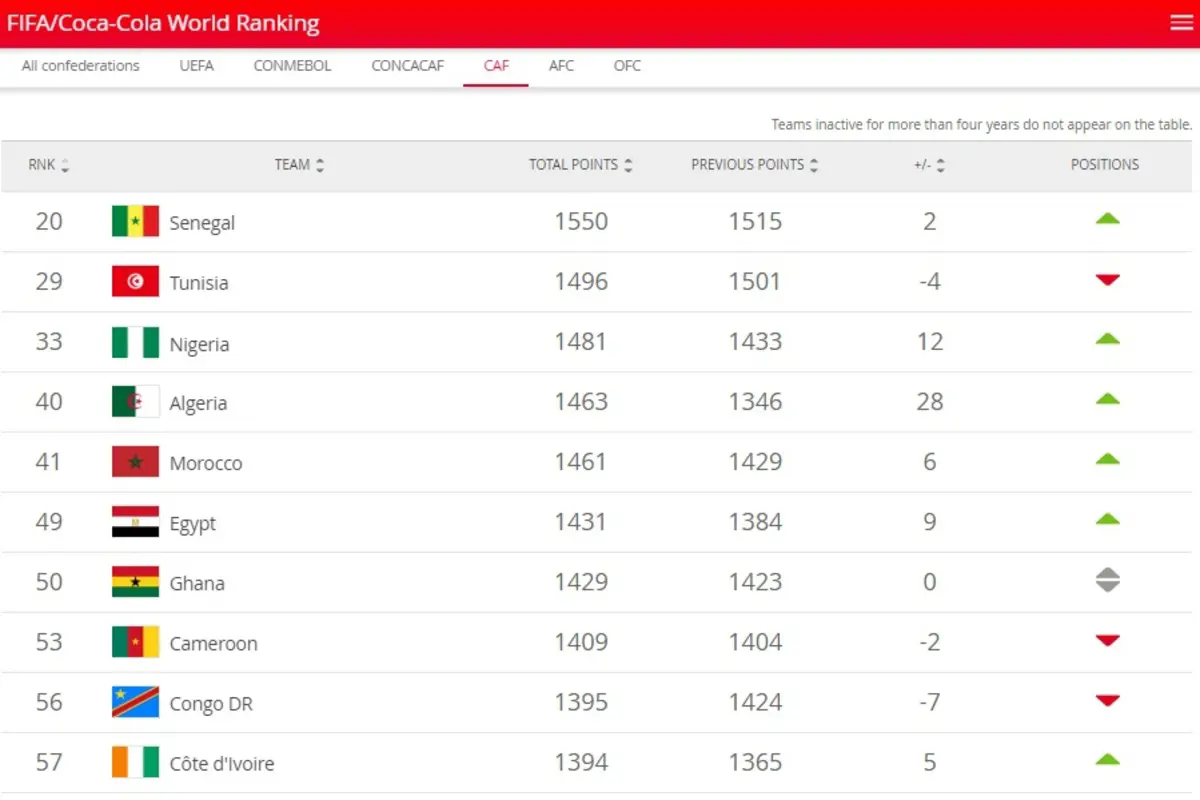The height and width of the screenshot is (800, 1200).
Task: Sort table by TEAM column
Action: coord(300,165)
